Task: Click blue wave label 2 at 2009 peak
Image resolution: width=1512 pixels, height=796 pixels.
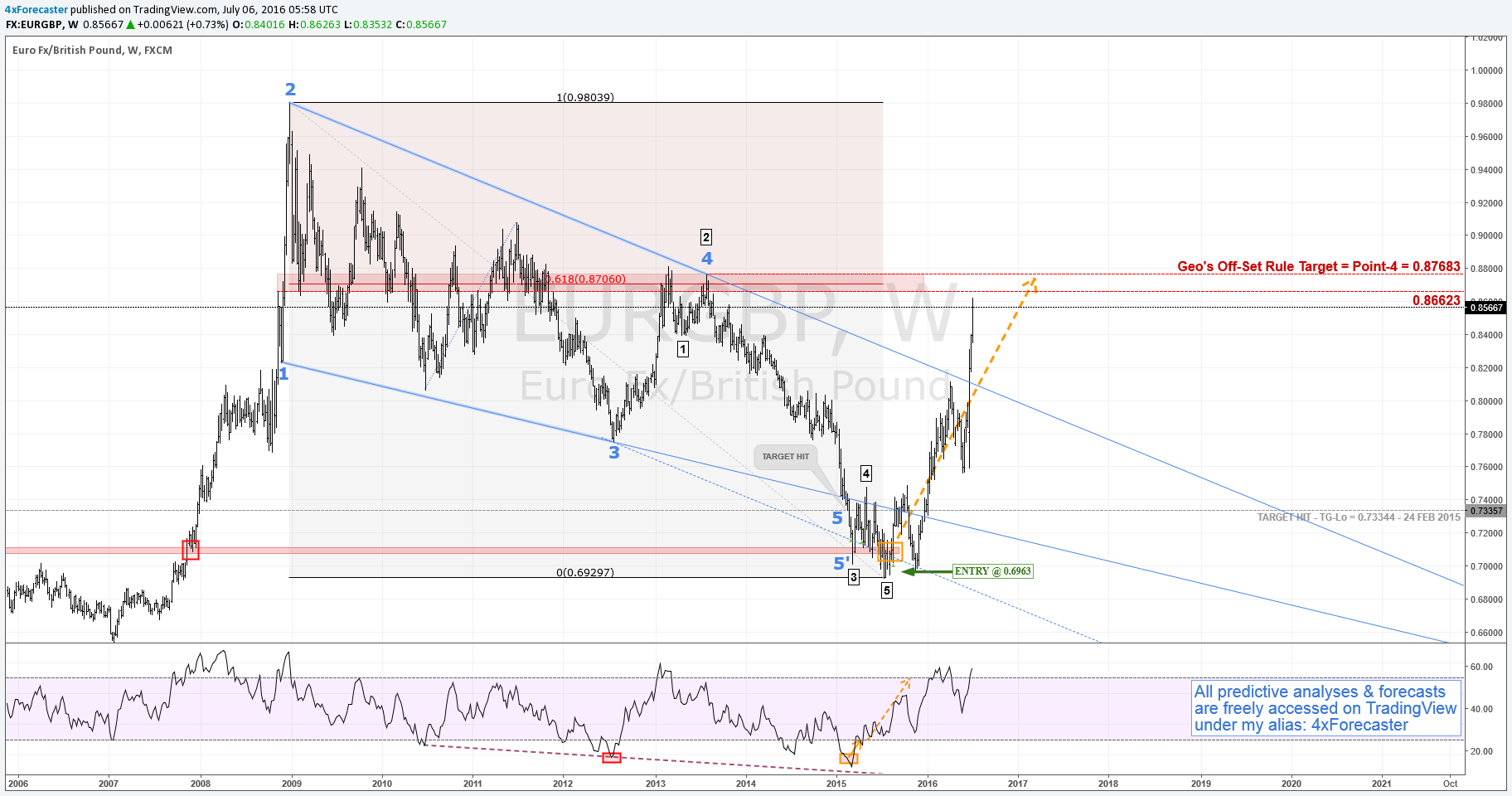Action: pyautogui.click(x=290, y=90)
